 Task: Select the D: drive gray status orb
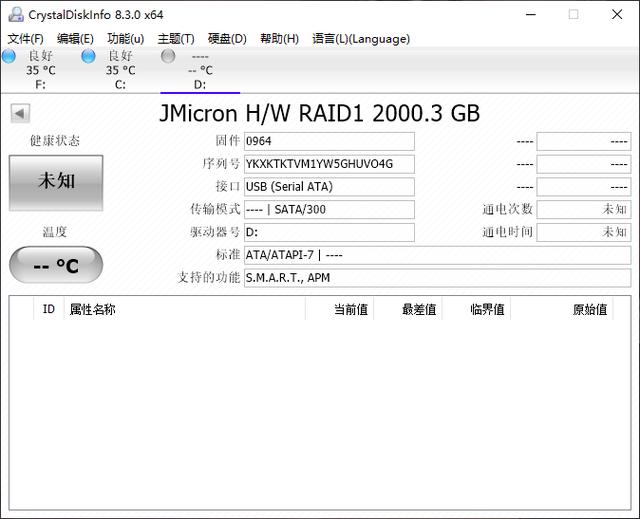[x=168, y=56]
